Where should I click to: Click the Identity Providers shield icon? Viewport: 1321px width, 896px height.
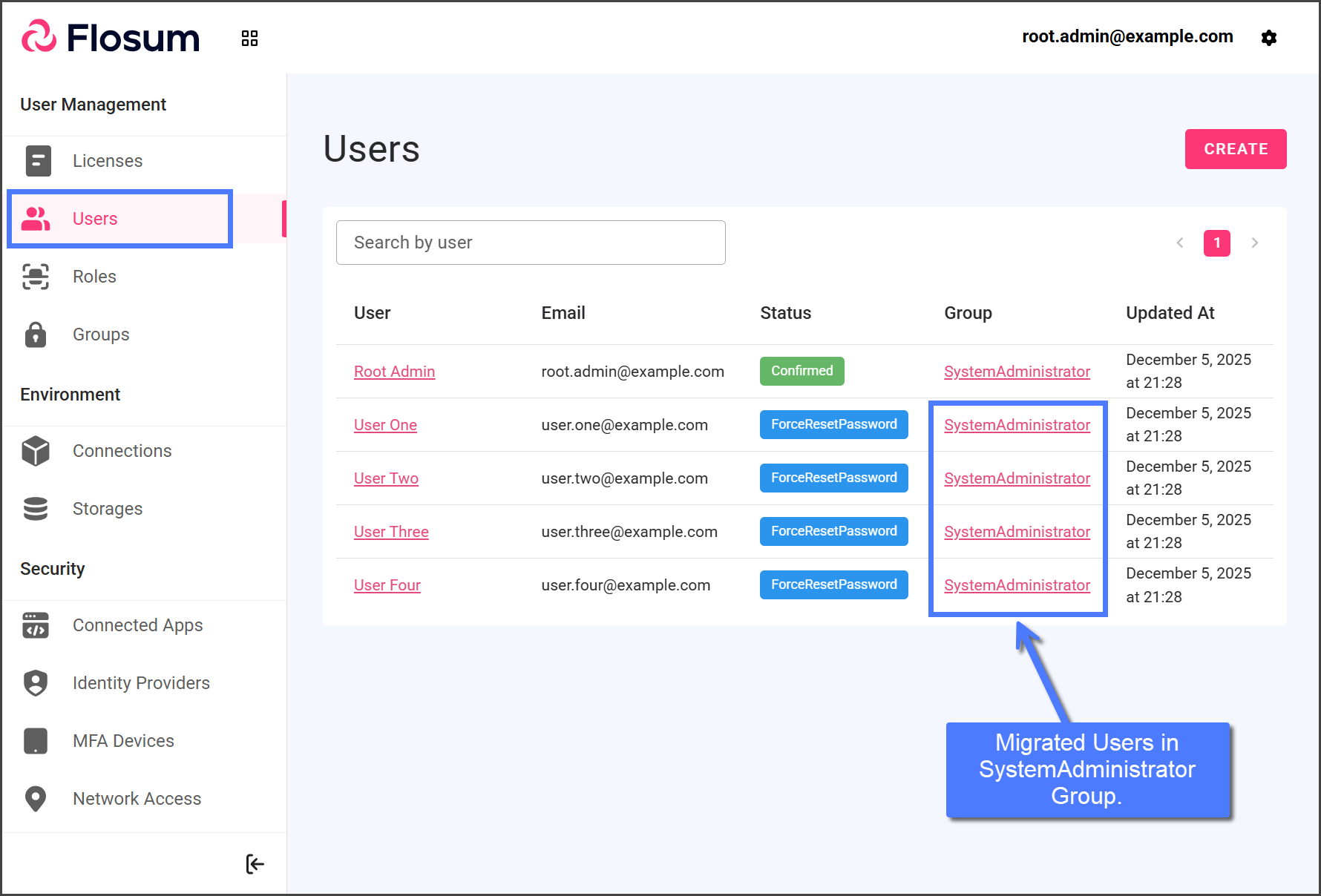36,683
